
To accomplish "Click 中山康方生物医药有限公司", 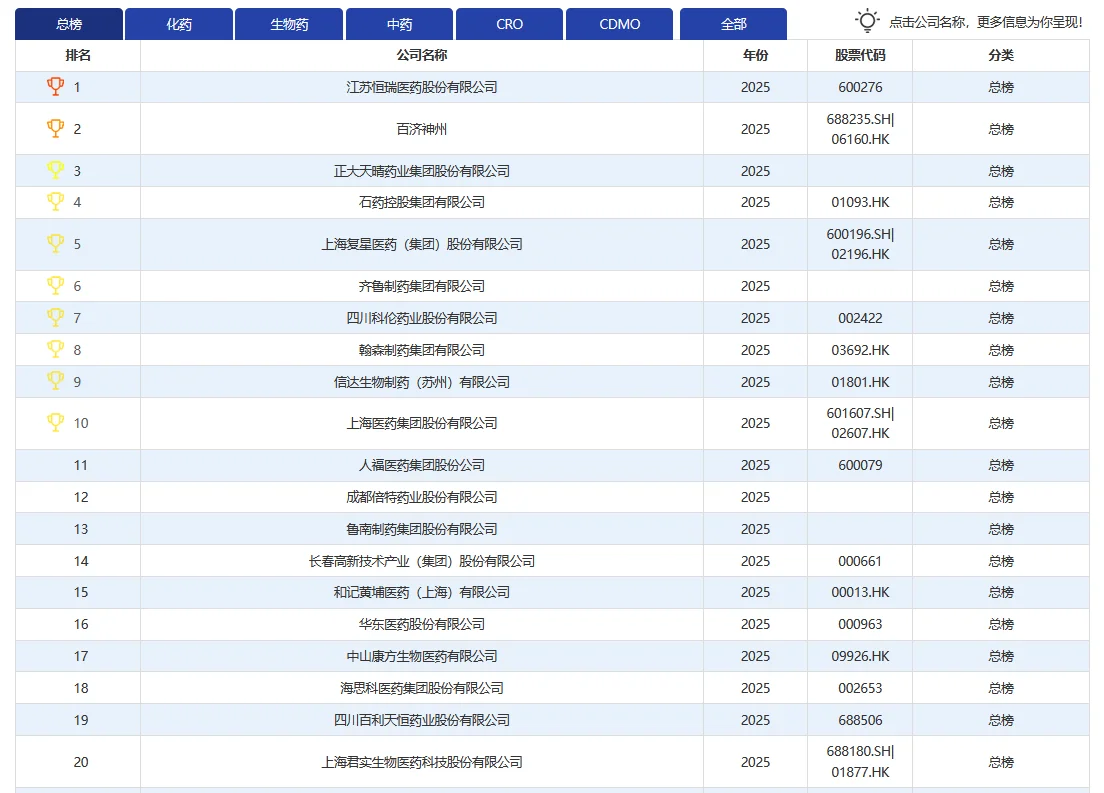I will coord(422,656).
